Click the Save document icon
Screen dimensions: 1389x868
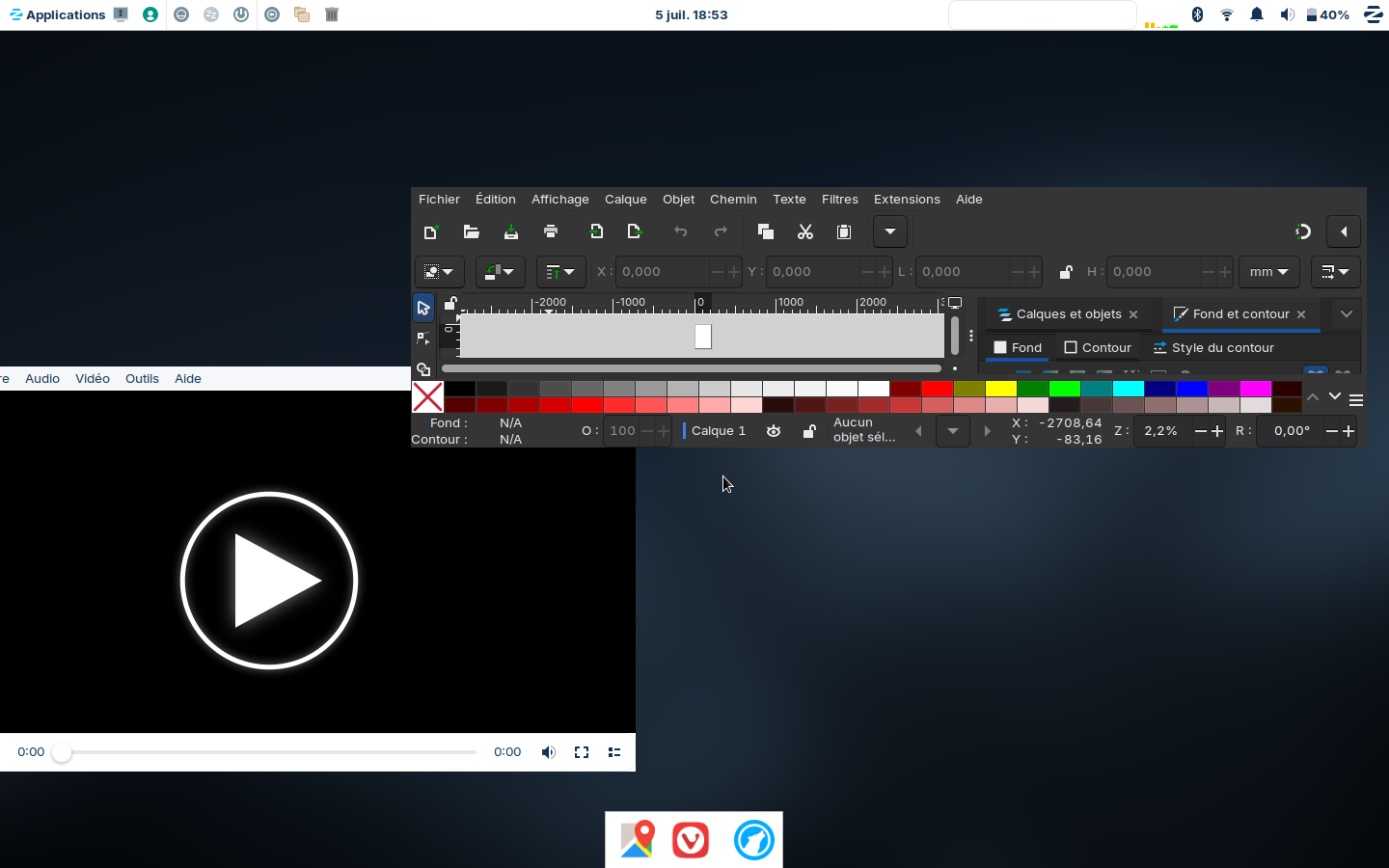[511, 231]
